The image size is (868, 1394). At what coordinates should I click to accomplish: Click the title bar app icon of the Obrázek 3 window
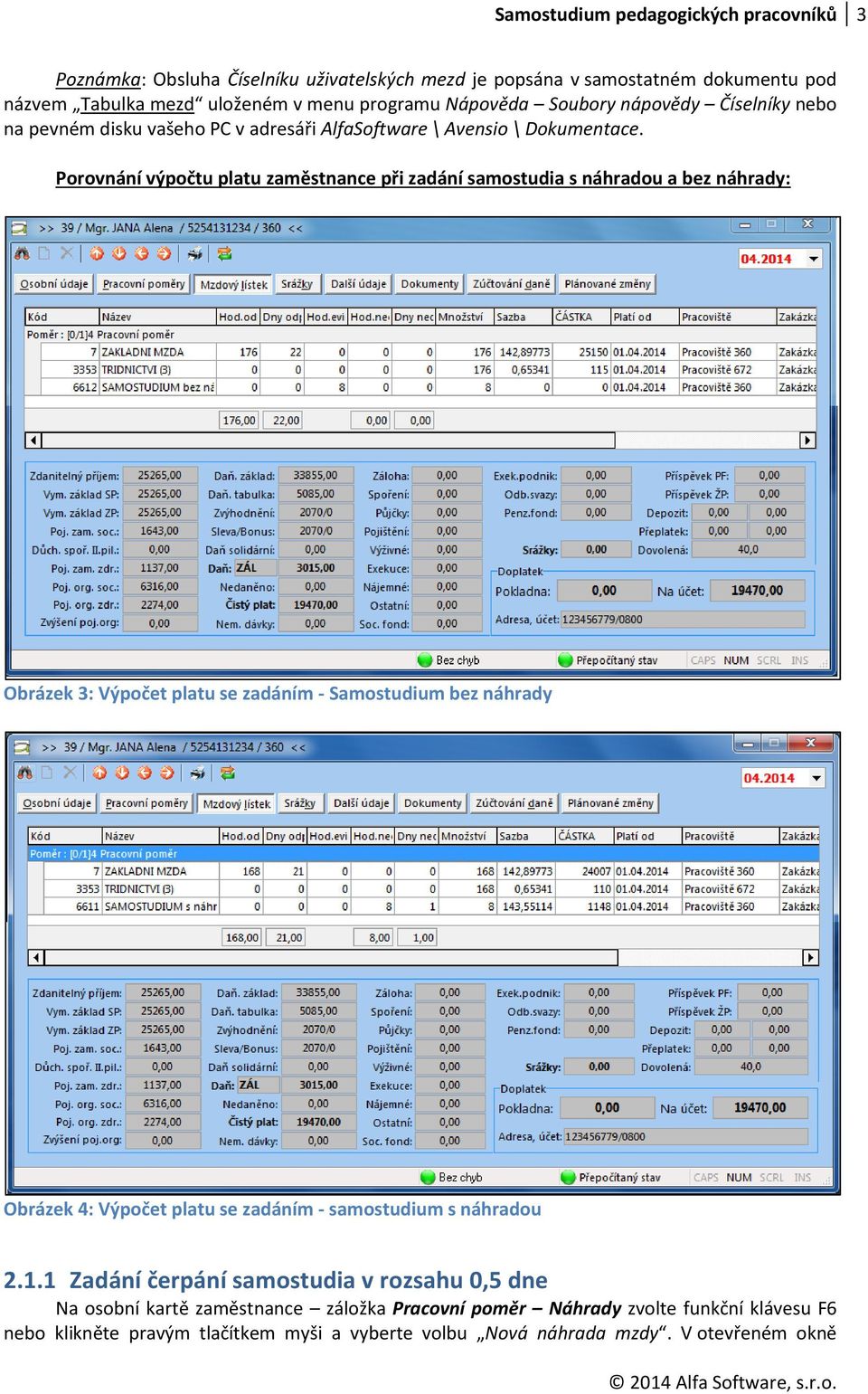[x=20, y=228]
